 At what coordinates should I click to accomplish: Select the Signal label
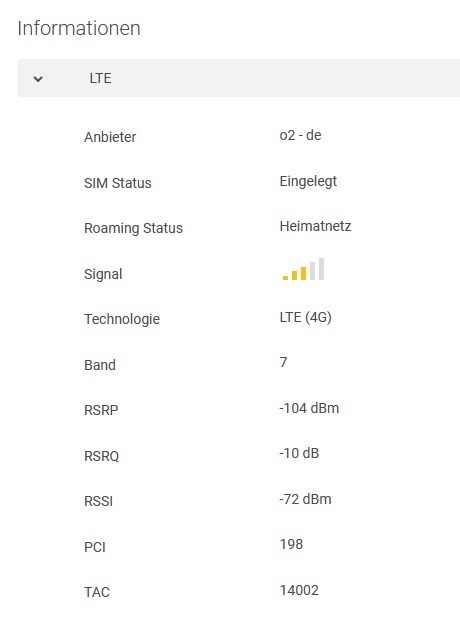103,274
